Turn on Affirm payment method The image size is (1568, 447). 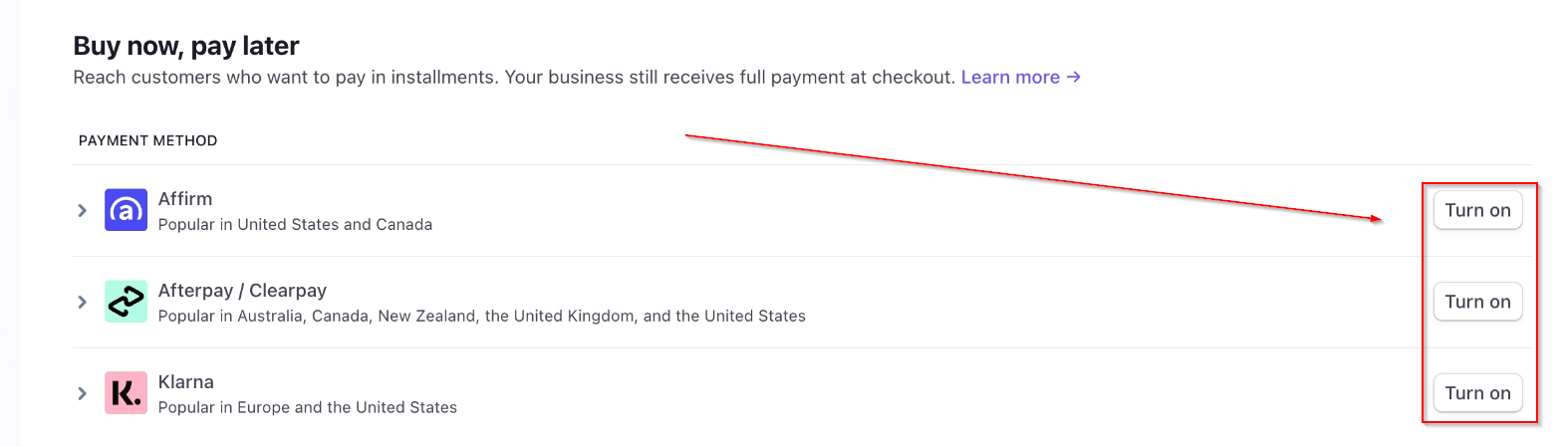click(x=1477, y=210)
